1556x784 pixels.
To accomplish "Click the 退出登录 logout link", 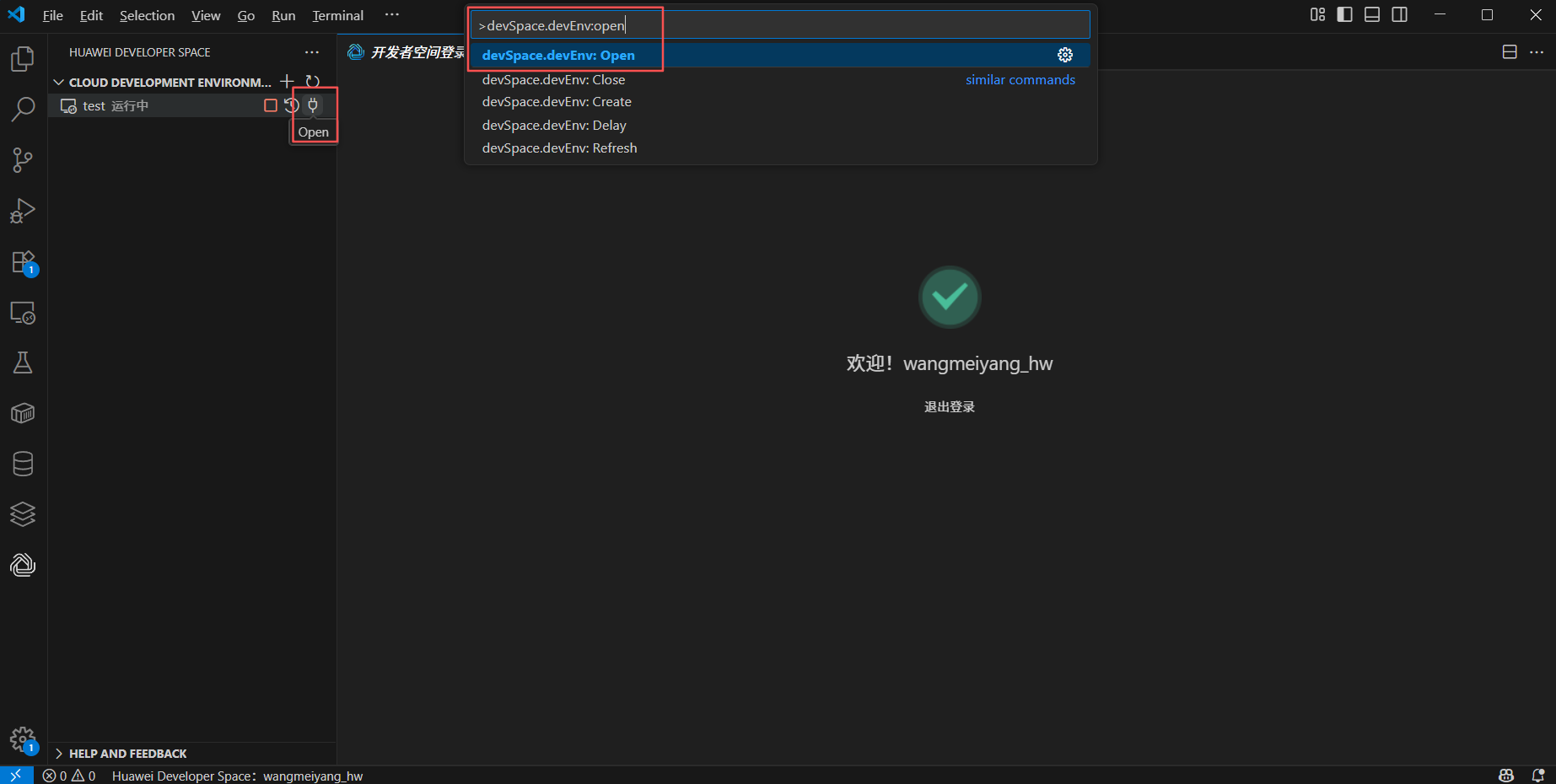I will tap(950, 407).
